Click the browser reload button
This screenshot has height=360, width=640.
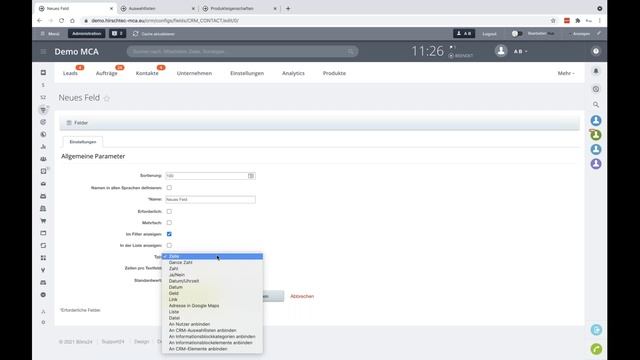pyautogui.click(x=61, y=20)
